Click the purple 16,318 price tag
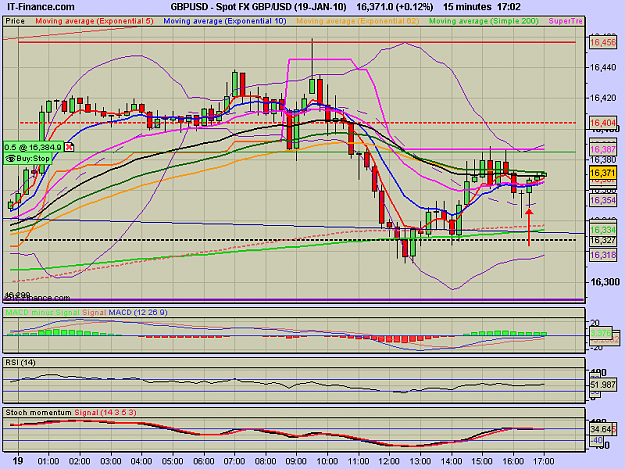 pyautogui.click(x=603, y=255)
